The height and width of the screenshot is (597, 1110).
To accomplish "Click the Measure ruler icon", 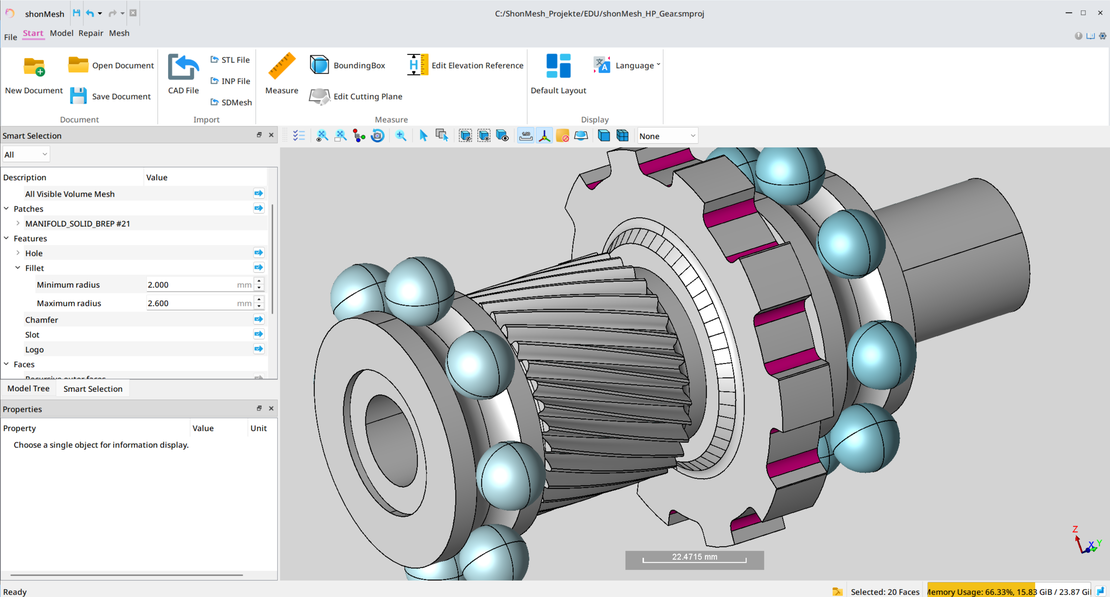I will pos(281,67).
